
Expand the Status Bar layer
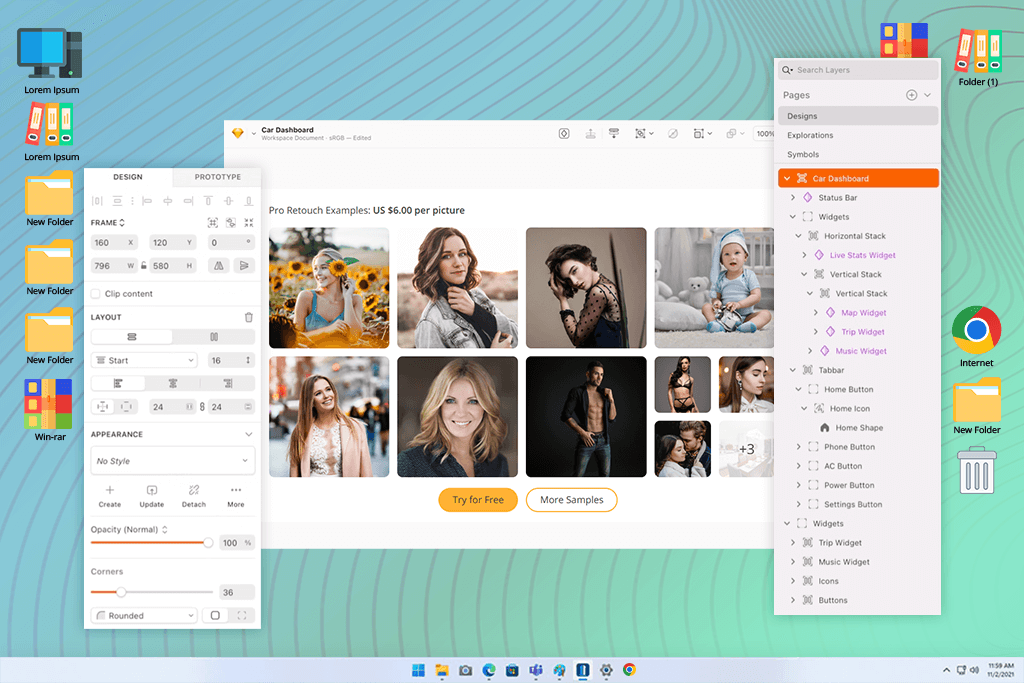tap(793, 197)
